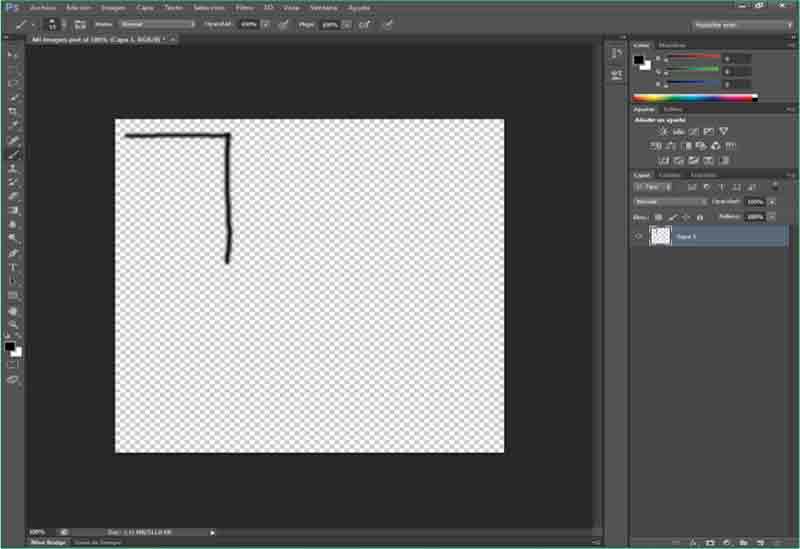The height and width of the screenshot is (549, 800).
Task: Switch to the Estilos tab
Action: (673, 108)
